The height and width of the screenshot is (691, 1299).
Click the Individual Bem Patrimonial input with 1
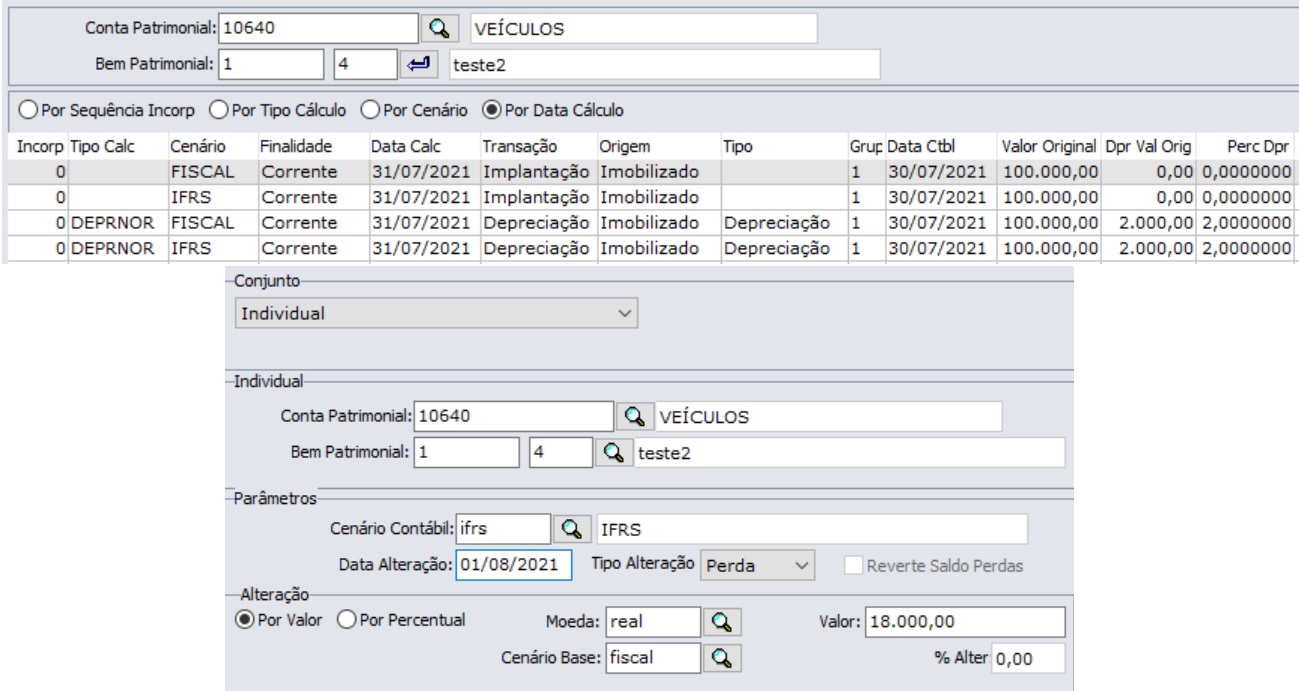click(x=467, y=453)
